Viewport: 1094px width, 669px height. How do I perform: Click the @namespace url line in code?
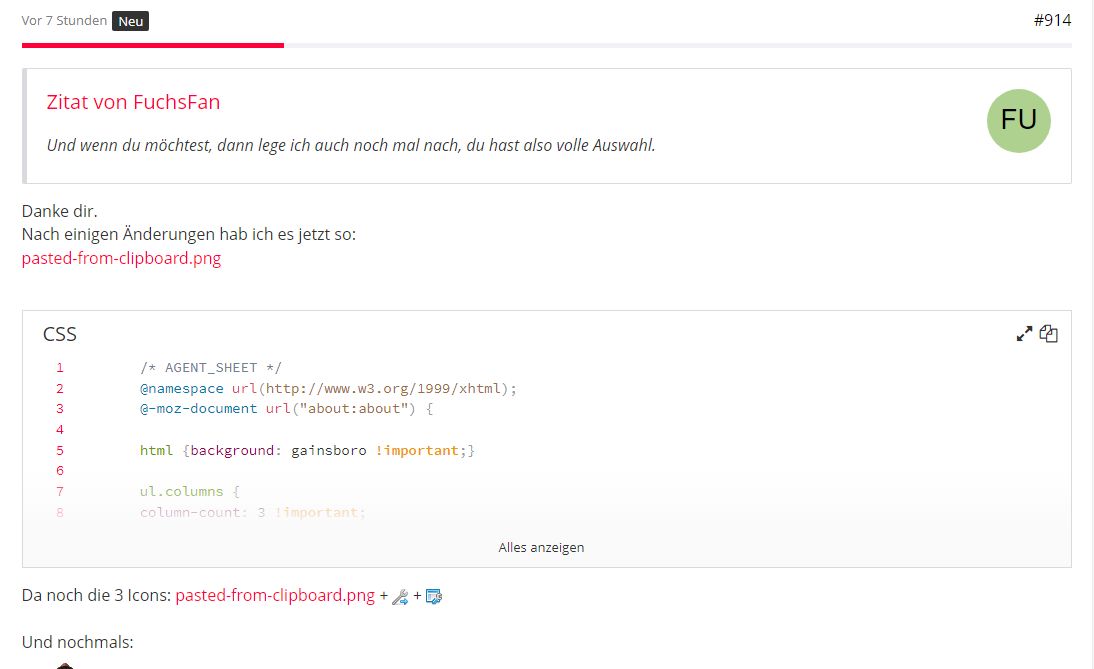click(x=328, y=388)
